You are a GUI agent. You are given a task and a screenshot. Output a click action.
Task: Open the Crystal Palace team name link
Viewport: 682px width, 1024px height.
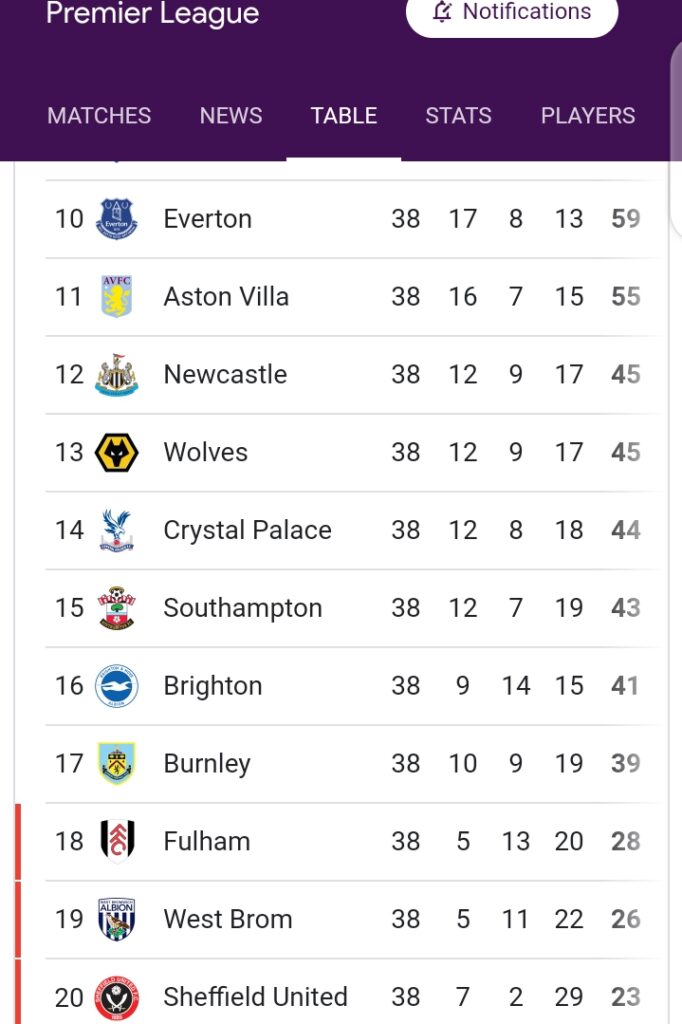coord(247,530)
